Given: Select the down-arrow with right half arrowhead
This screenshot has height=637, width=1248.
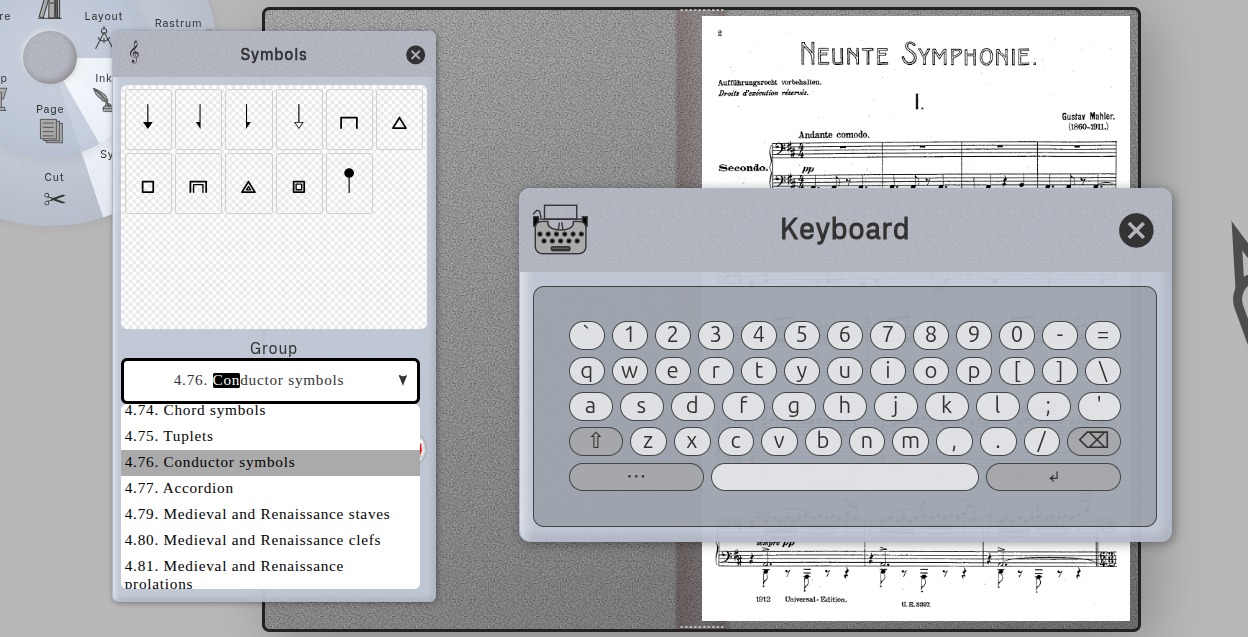Looking at the screenshot, I should click(248, 119).
